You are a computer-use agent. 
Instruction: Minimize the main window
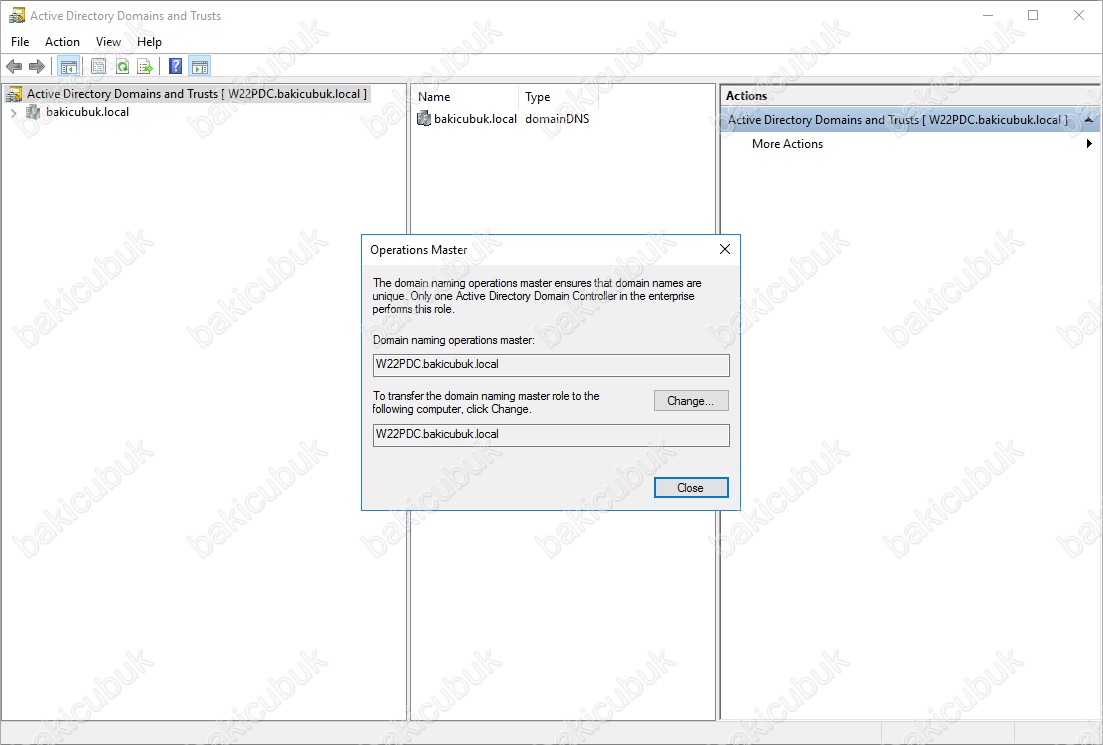pos(988,15)
